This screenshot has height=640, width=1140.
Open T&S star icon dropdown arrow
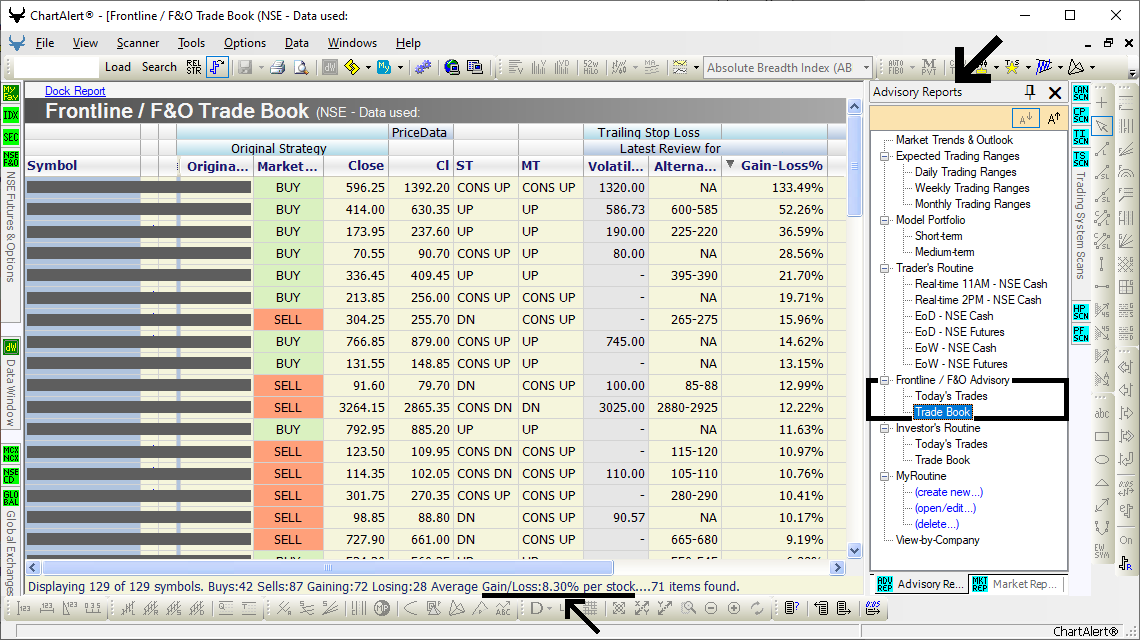(x=1027, y=68)
